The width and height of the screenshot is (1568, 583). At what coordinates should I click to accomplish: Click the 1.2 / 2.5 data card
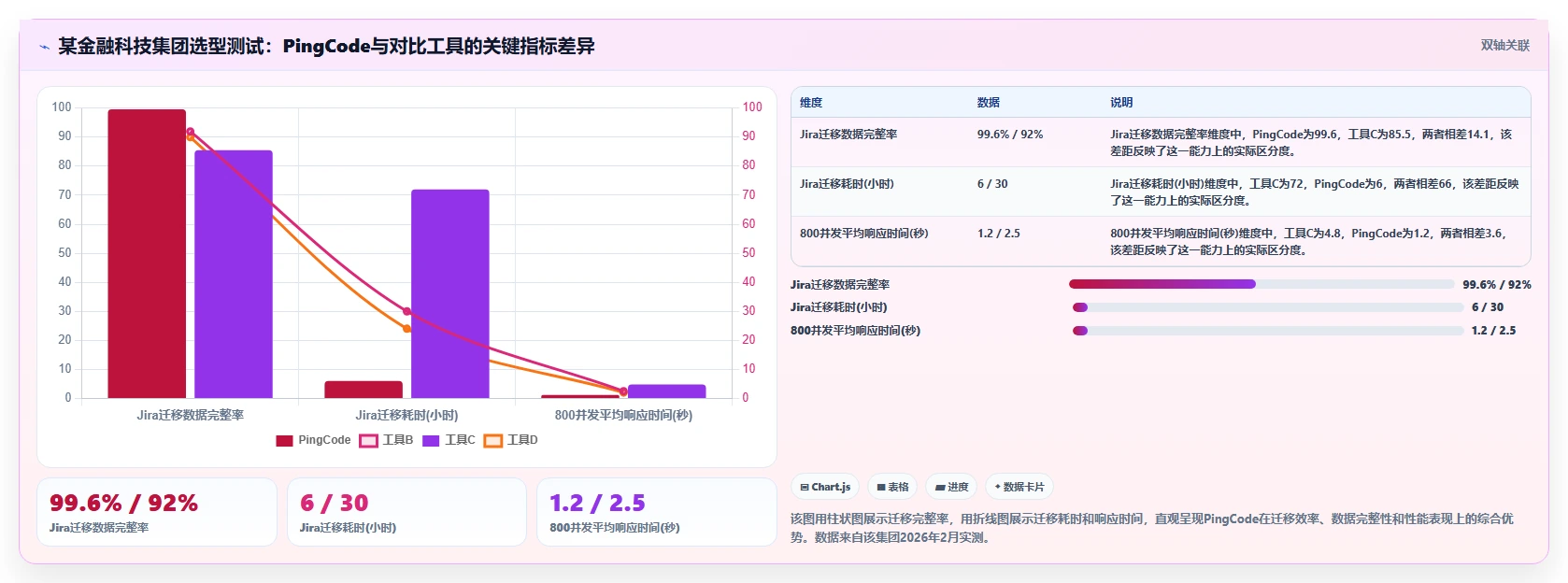click(657, 512)
